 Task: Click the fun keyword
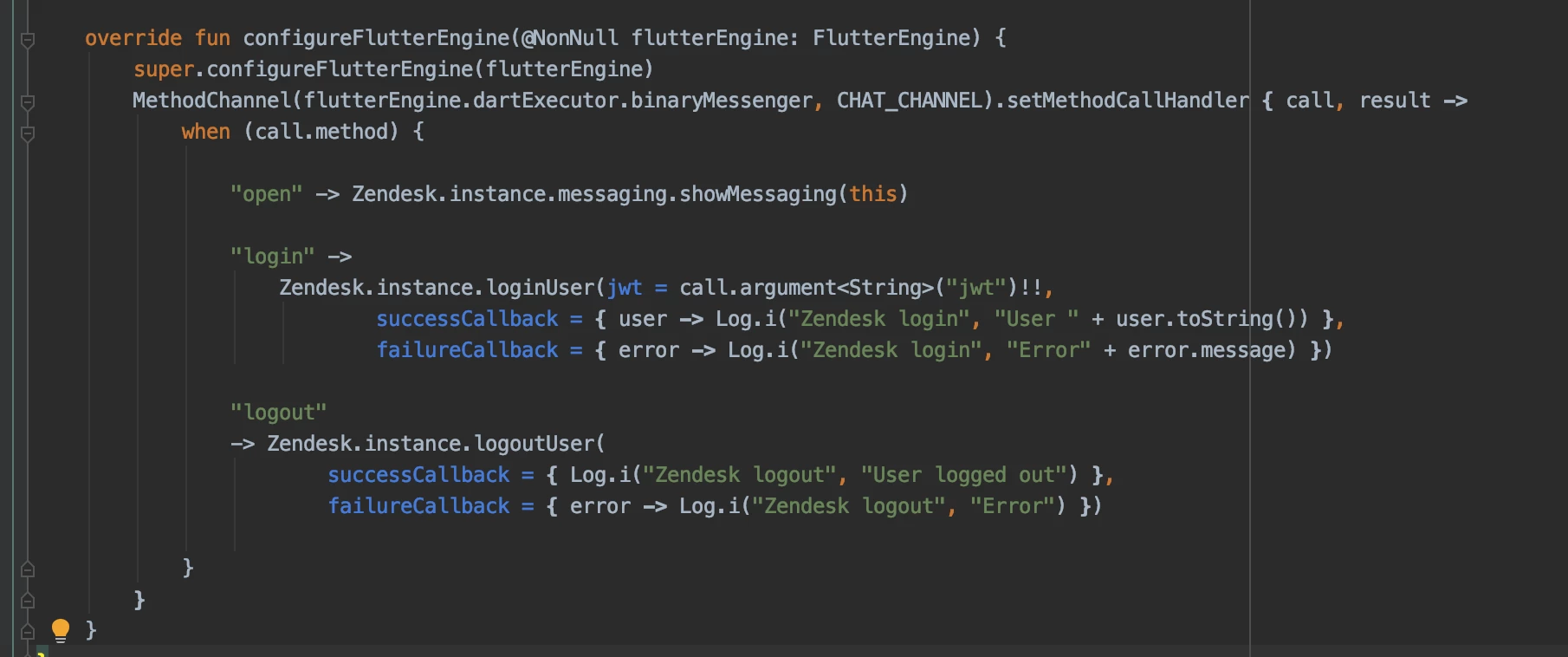212,38
